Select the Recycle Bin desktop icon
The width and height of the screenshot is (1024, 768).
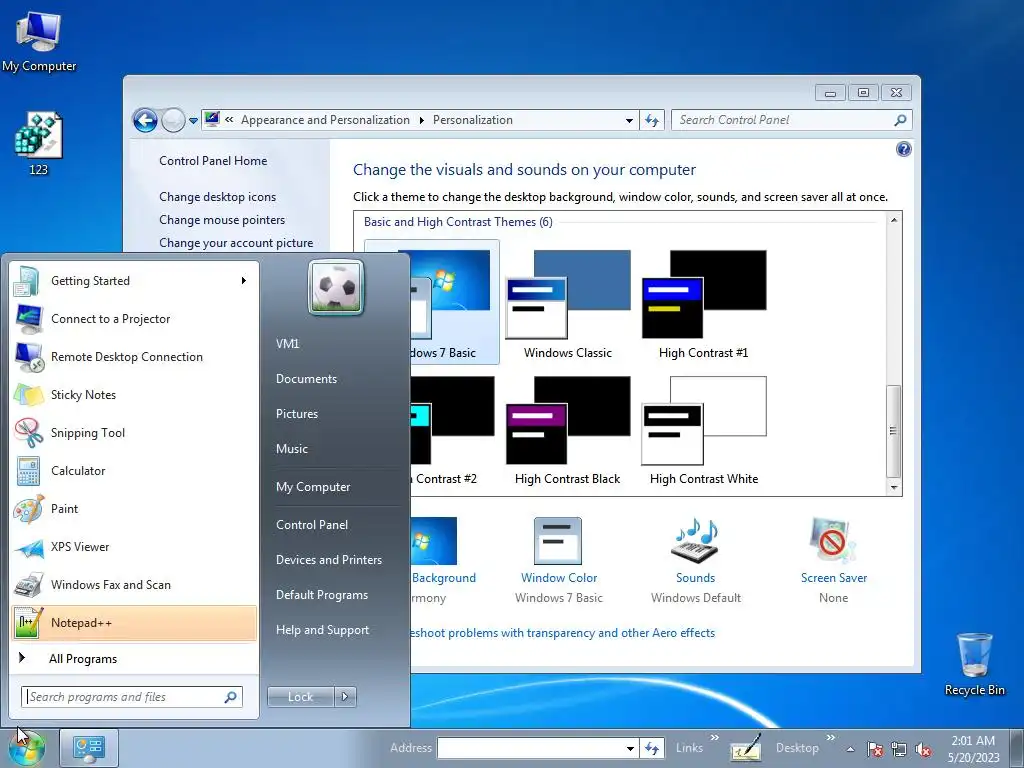[974, 664]
